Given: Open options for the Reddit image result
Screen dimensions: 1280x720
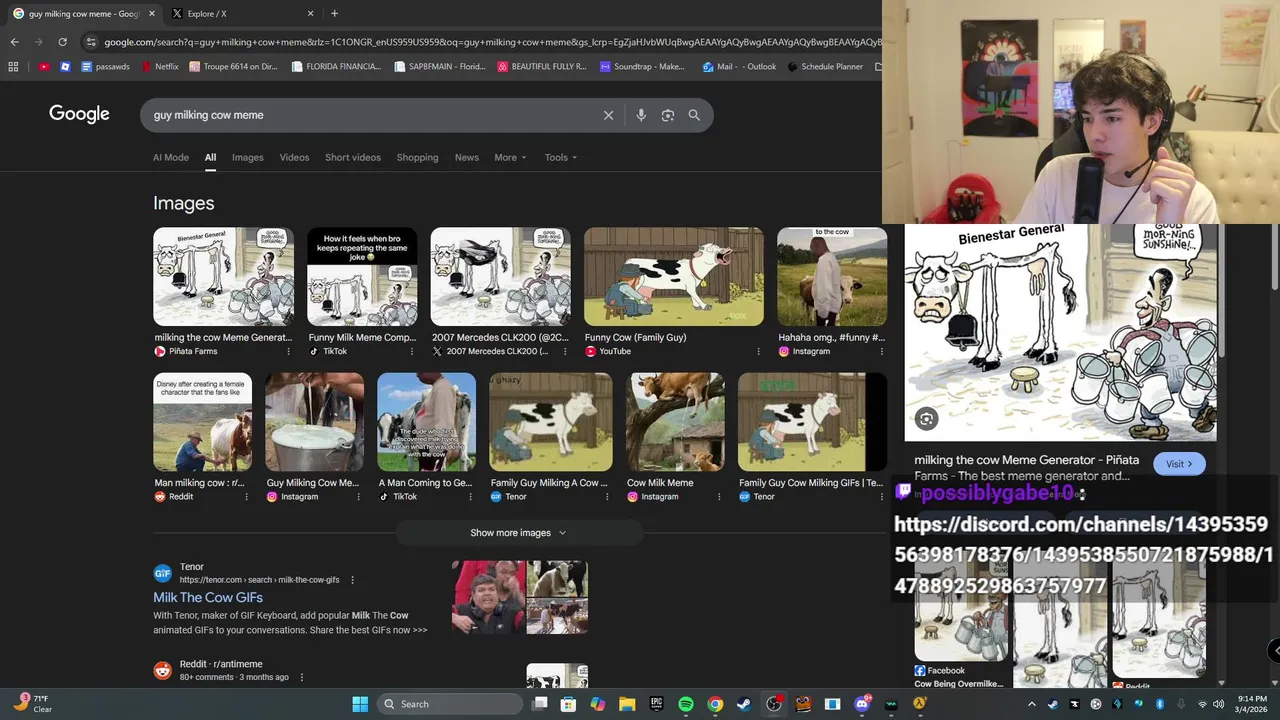Looking at the screenshot, I should tap(246, 497).
